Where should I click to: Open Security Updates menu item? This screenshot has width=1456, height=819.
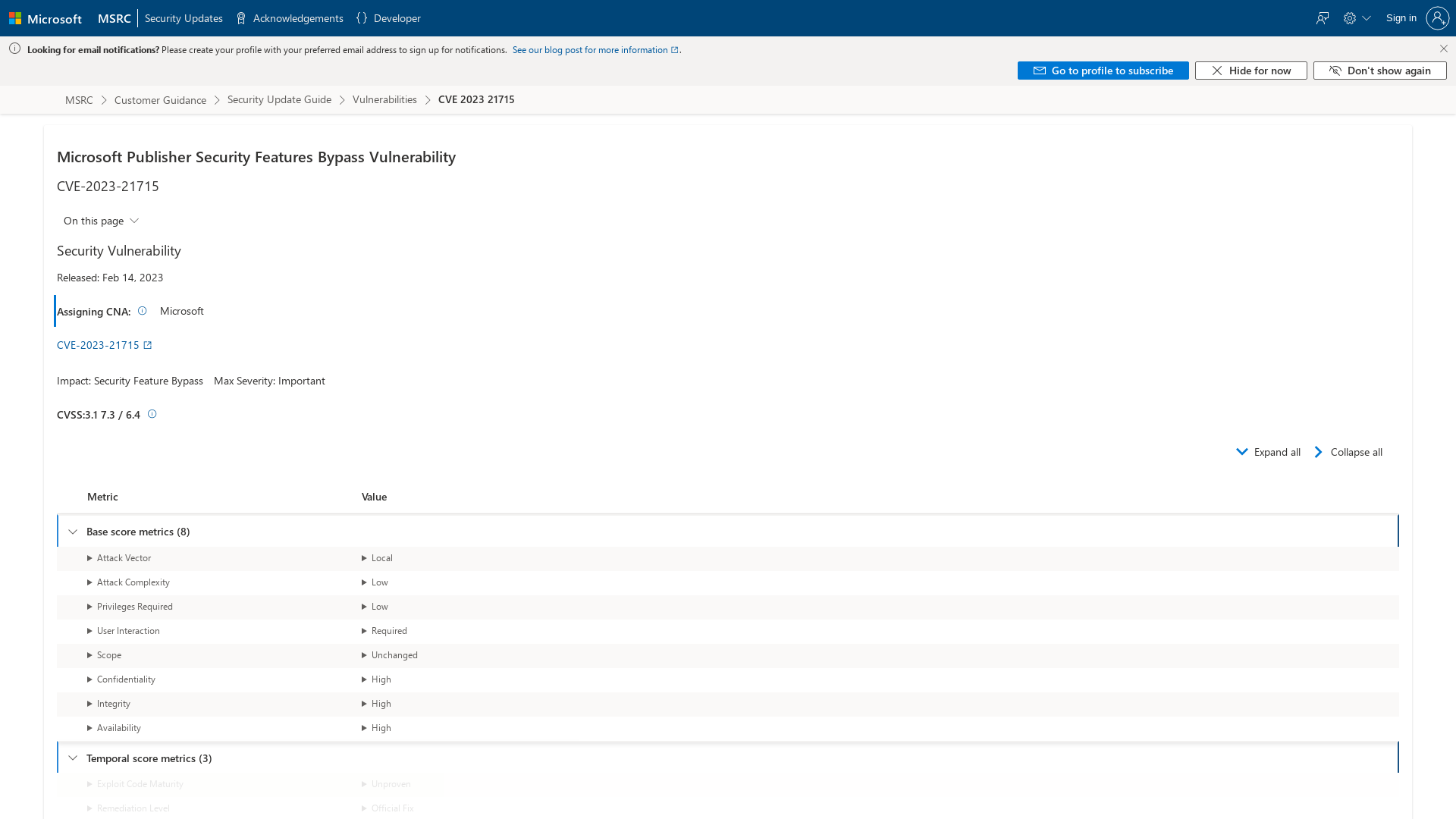coord(184,18)
